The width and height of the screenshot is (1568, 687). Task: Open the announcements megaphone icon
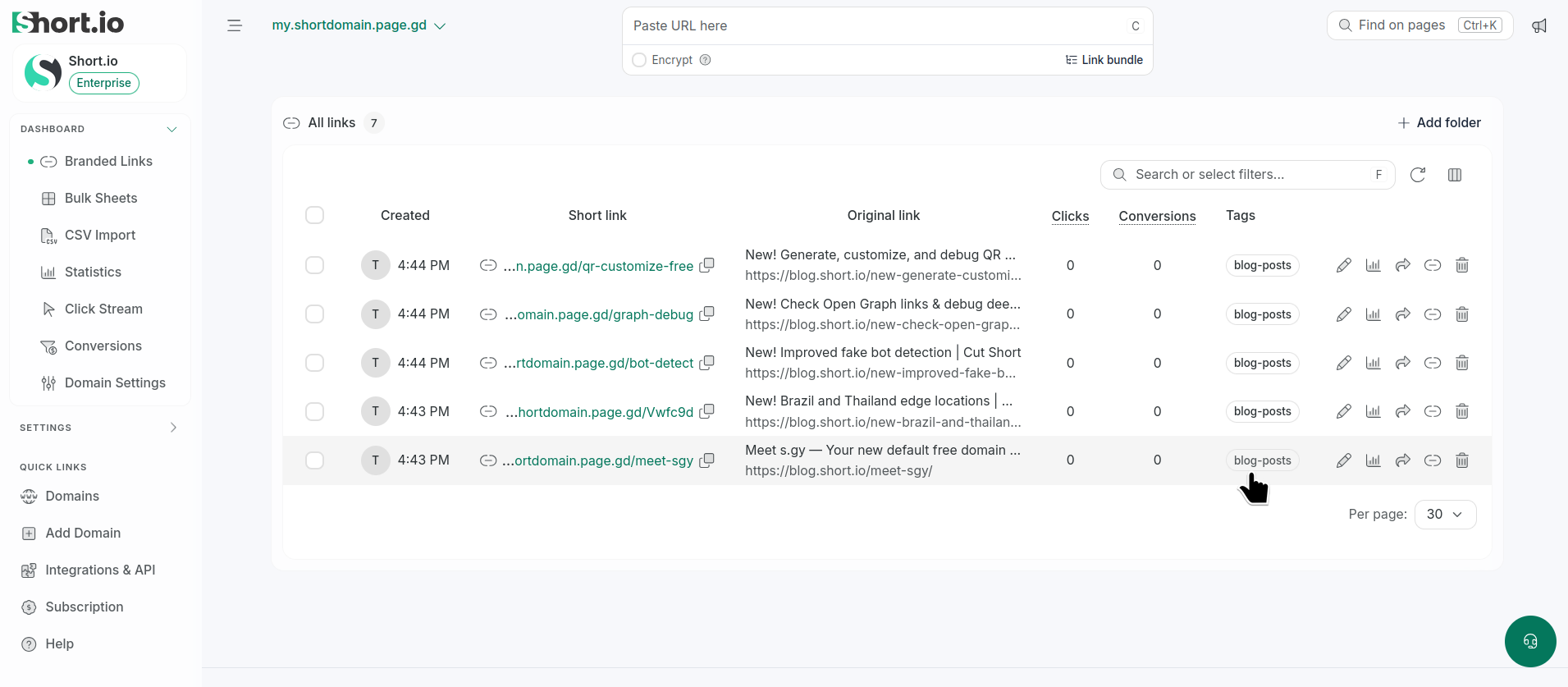[x=1539, y=25]
